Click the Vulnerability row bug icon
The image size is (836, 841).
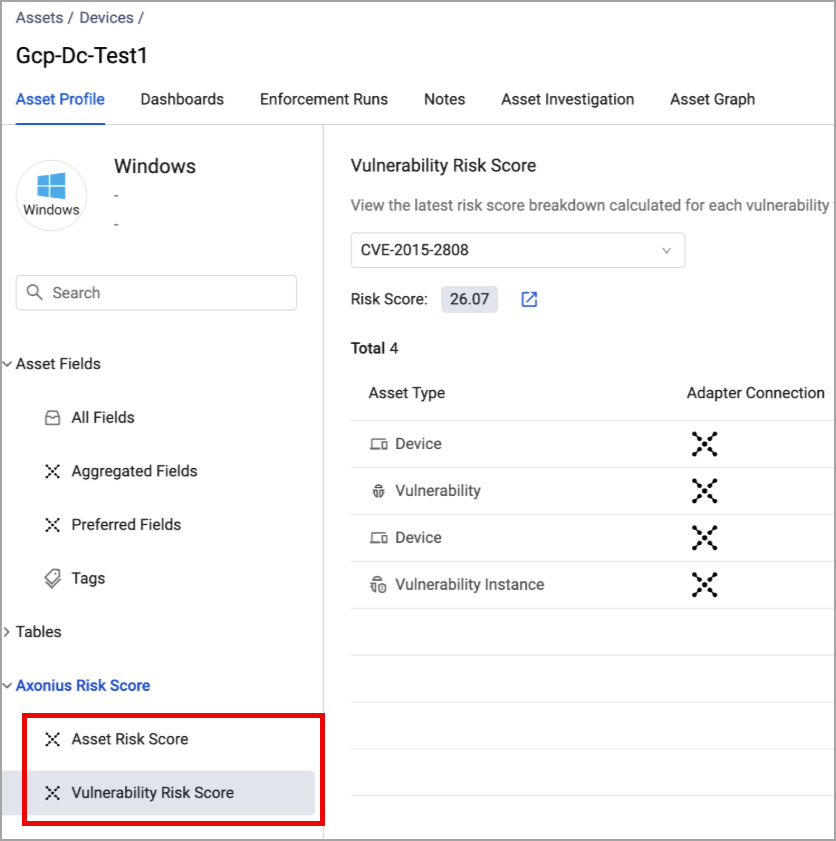point(379,491)
